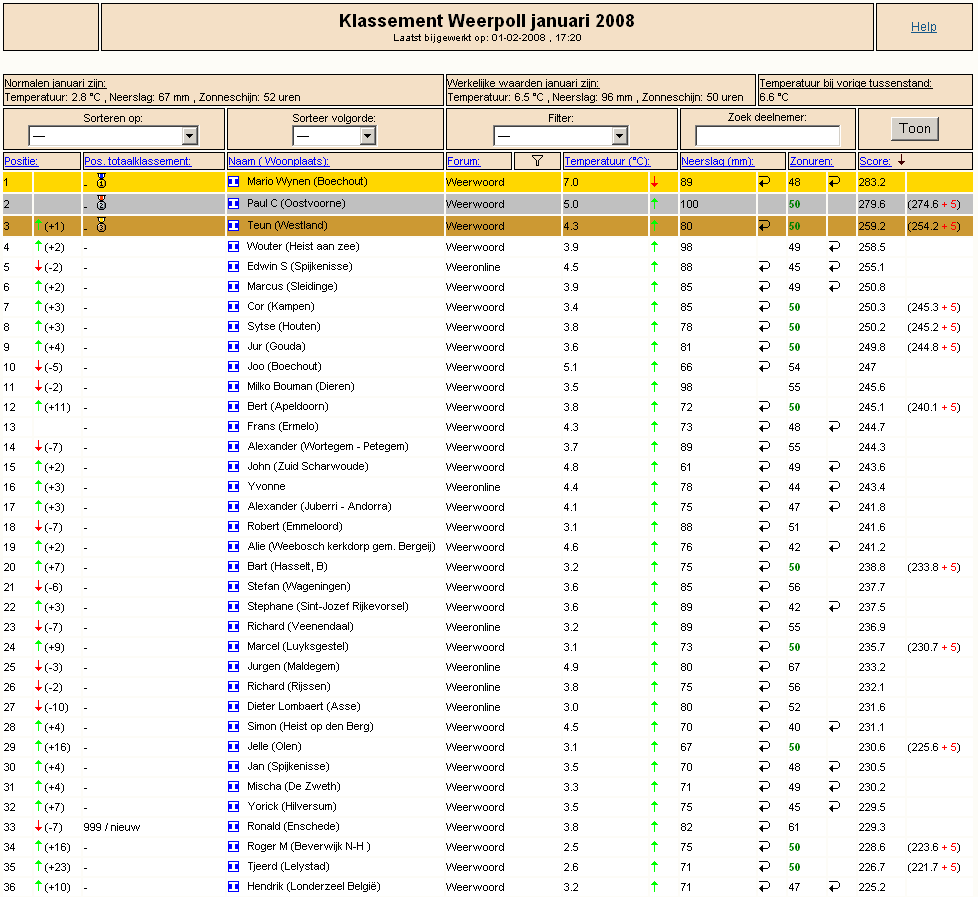This screenshot has width=978, height=897.
Task: Click the gold medal icon for Mario Wynen
Action: coord(102,181)
